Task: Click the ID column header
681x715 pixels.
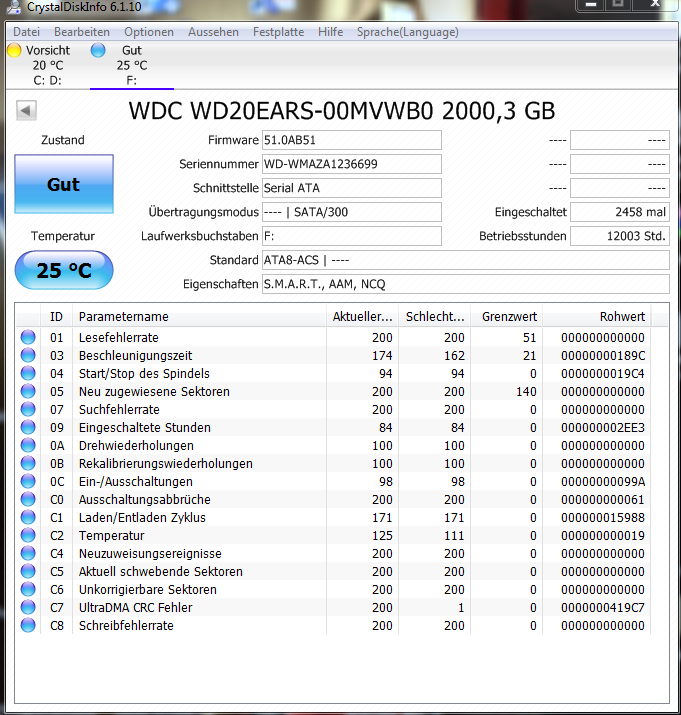Action: tap(56, 316)
